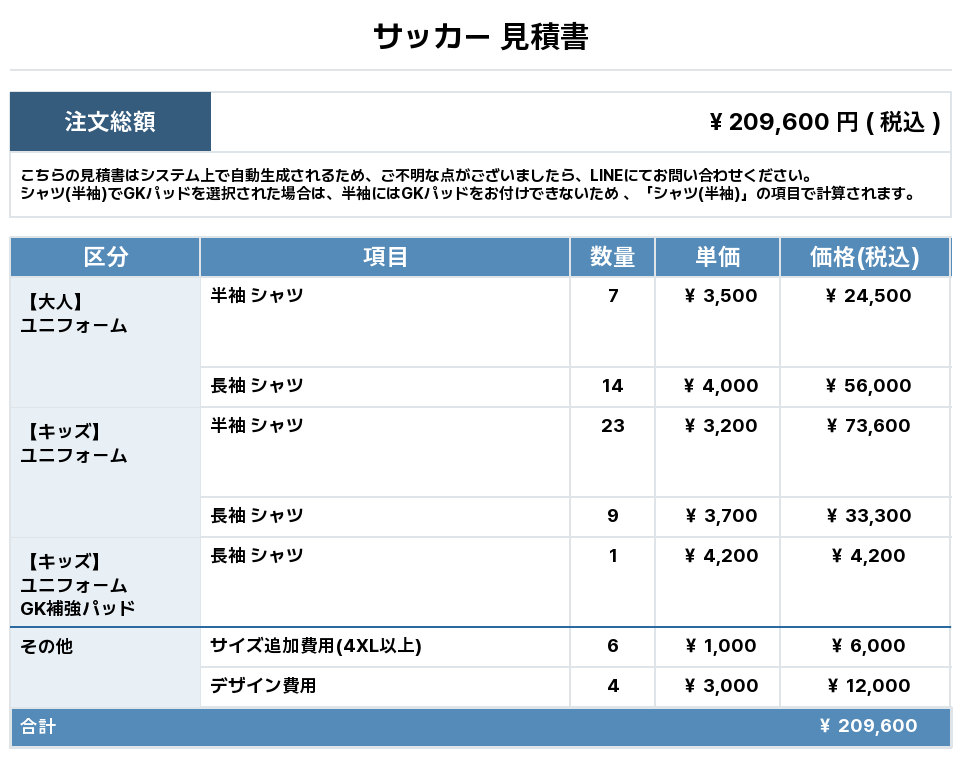Click the 合計 label in the footer row
961x758 pixels.
pyautogui.click(x=39, y=727)
